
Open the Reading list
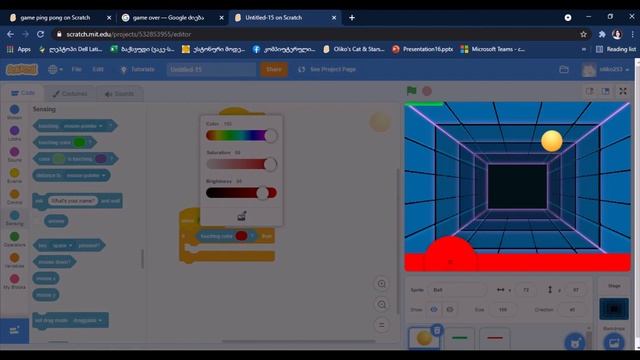coord(616,49)
